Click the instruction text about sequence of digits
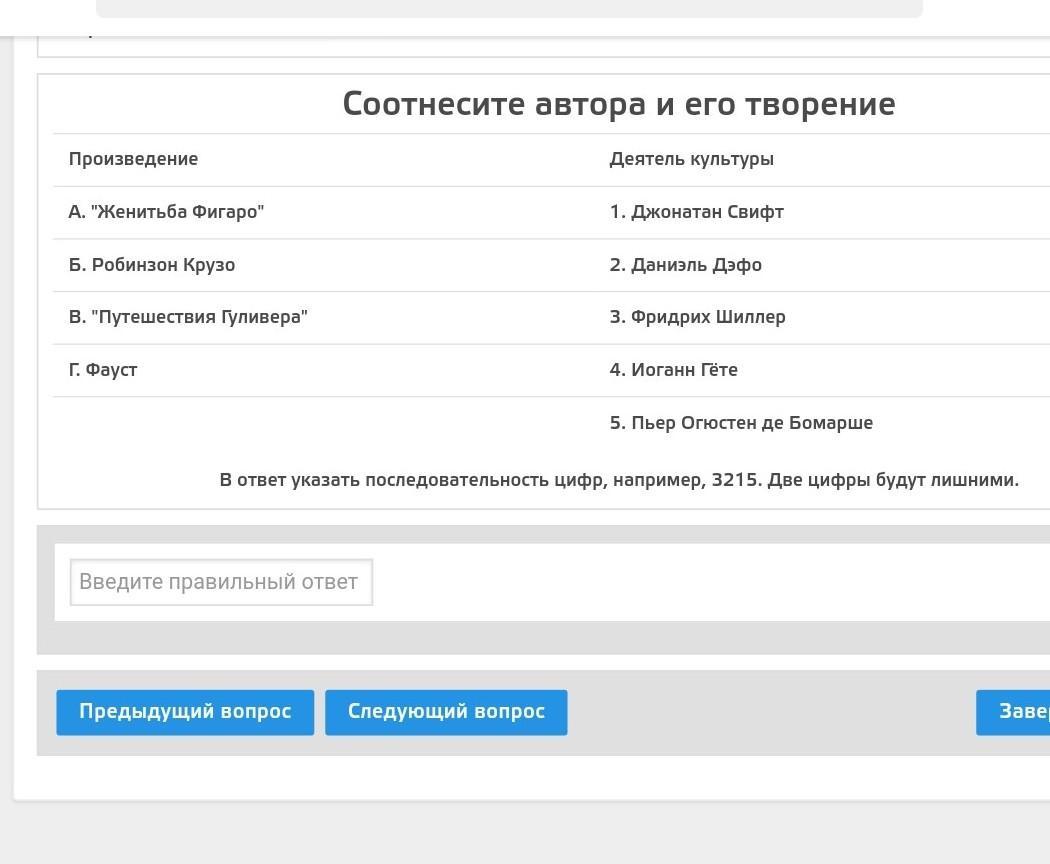The width and height of the screenshot is (1050, 864). click(619, 480)
